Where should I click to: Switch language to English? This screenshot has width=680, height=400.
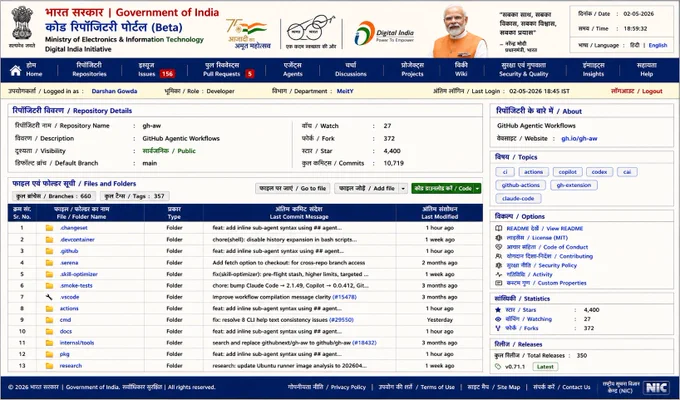pyautogui.click(x=657, y=45)
